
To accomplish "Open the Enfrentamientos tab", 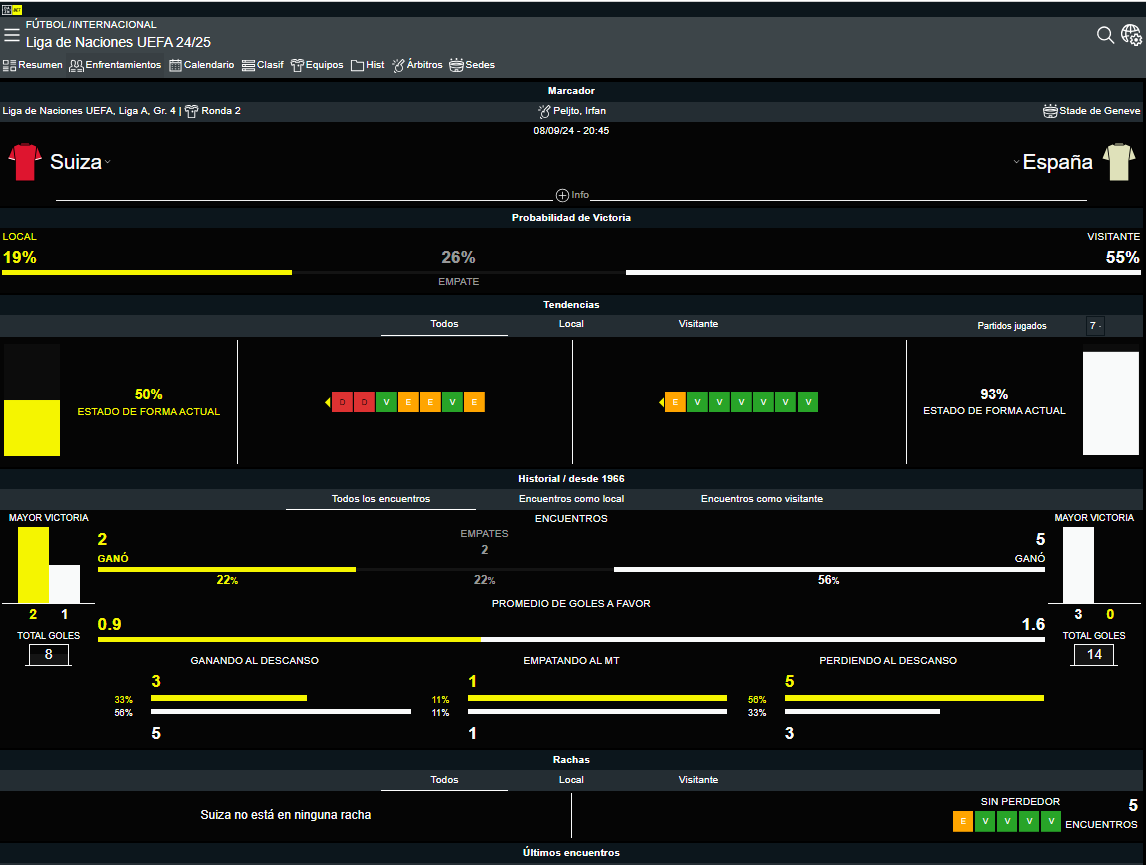I will [115, 65].
